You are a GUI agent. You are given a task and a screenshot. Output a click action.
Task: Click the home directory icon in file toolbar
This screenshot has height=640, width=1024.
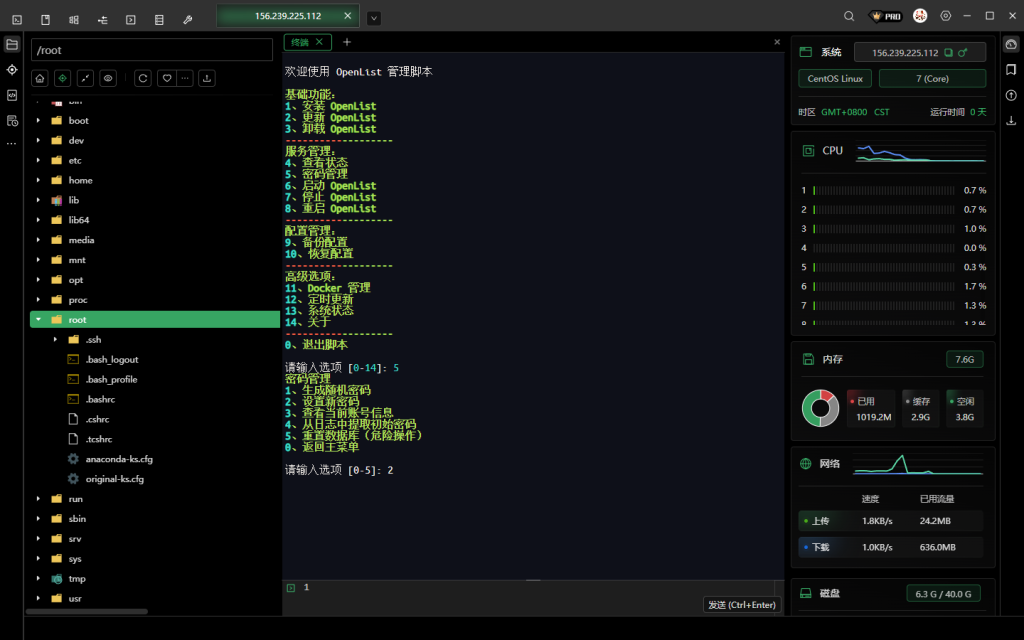tap(40, 78)
